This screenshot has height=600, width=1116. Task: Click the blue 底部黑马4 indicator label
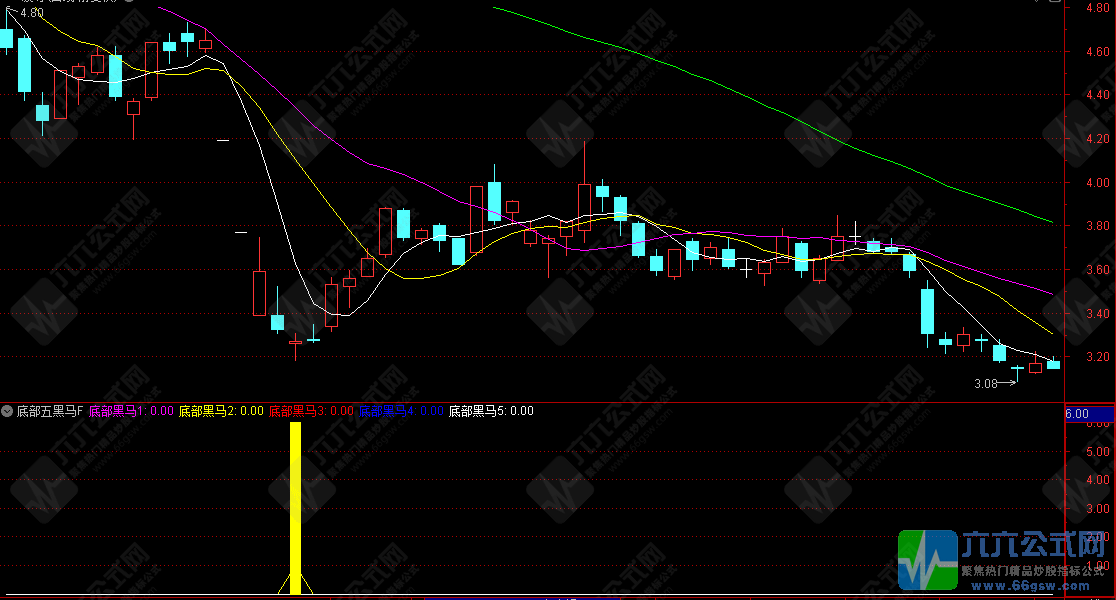pos(401,411)
